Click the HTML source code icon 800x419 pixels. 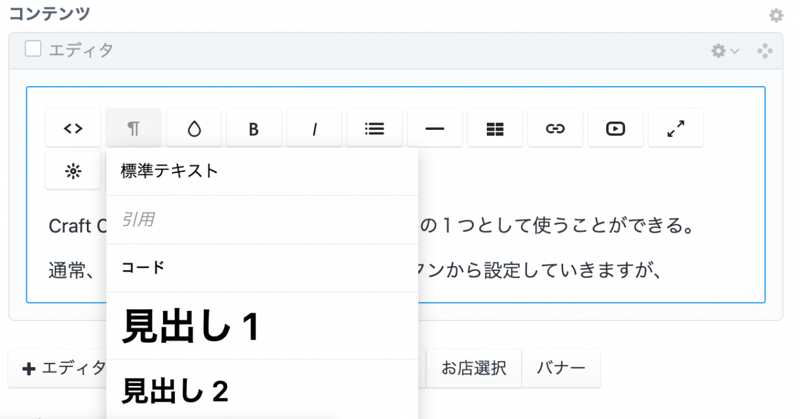(x=73, y=128)
